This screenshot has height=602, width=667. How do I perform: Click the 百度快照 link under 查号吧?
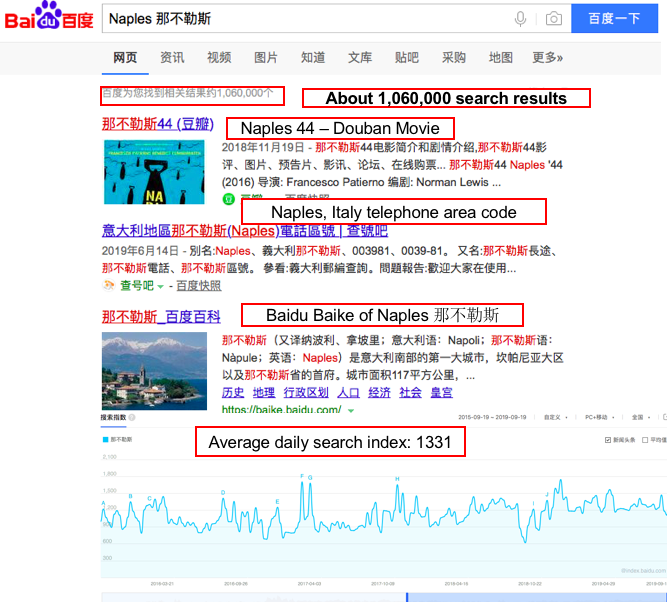199,285
